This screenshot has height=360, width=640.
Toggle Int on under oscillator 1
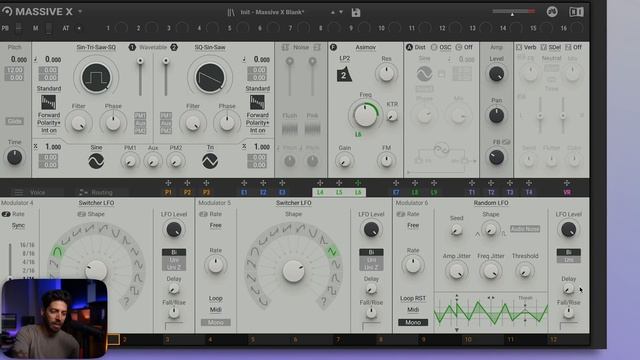coord(49,131)
